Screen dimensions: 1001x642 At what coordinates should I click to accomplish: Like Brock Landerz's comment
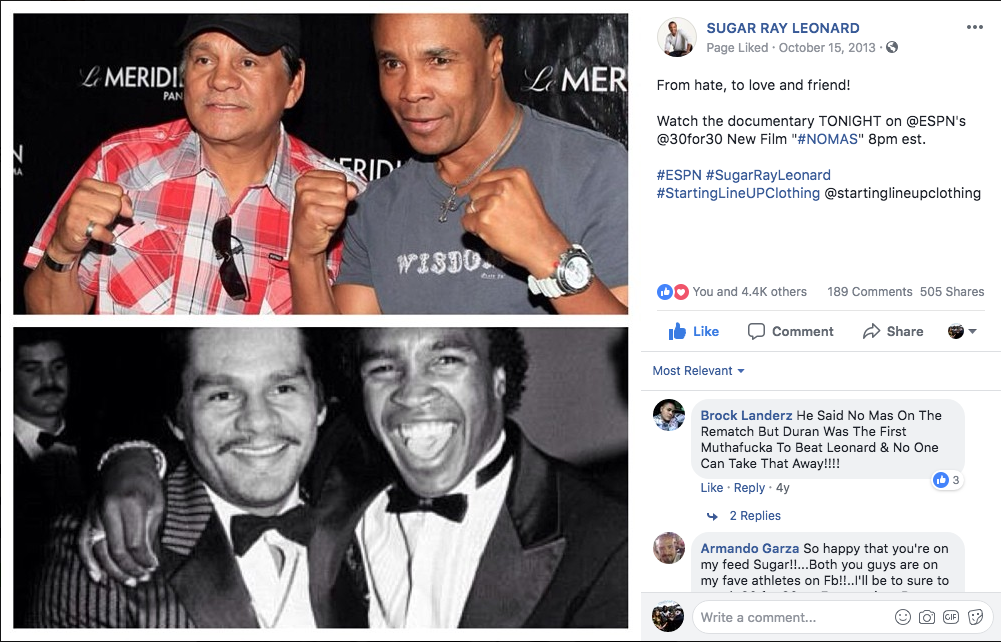[711, 487]
